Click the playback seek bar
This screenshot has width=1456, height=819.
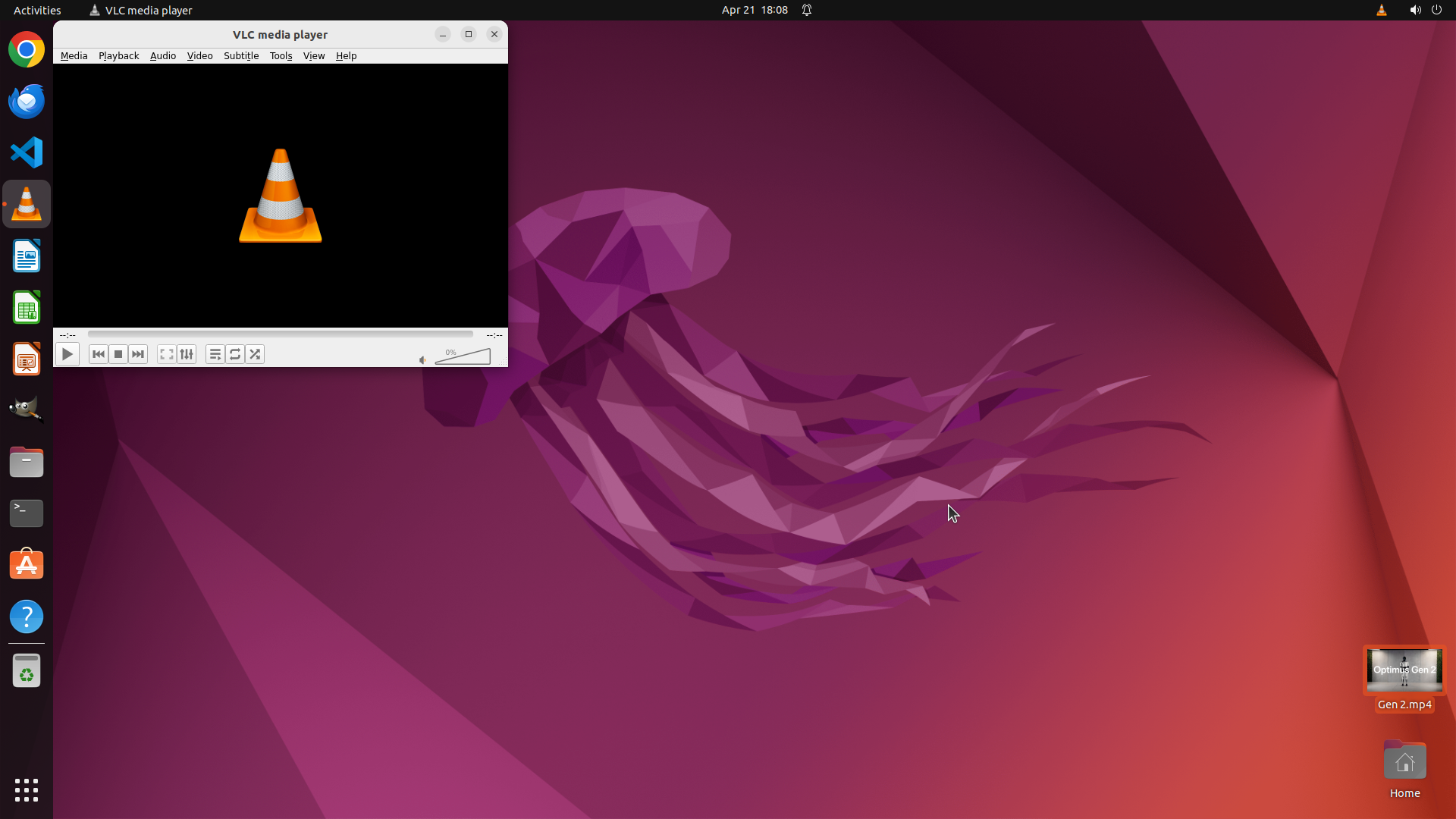[x=280, y=334]
